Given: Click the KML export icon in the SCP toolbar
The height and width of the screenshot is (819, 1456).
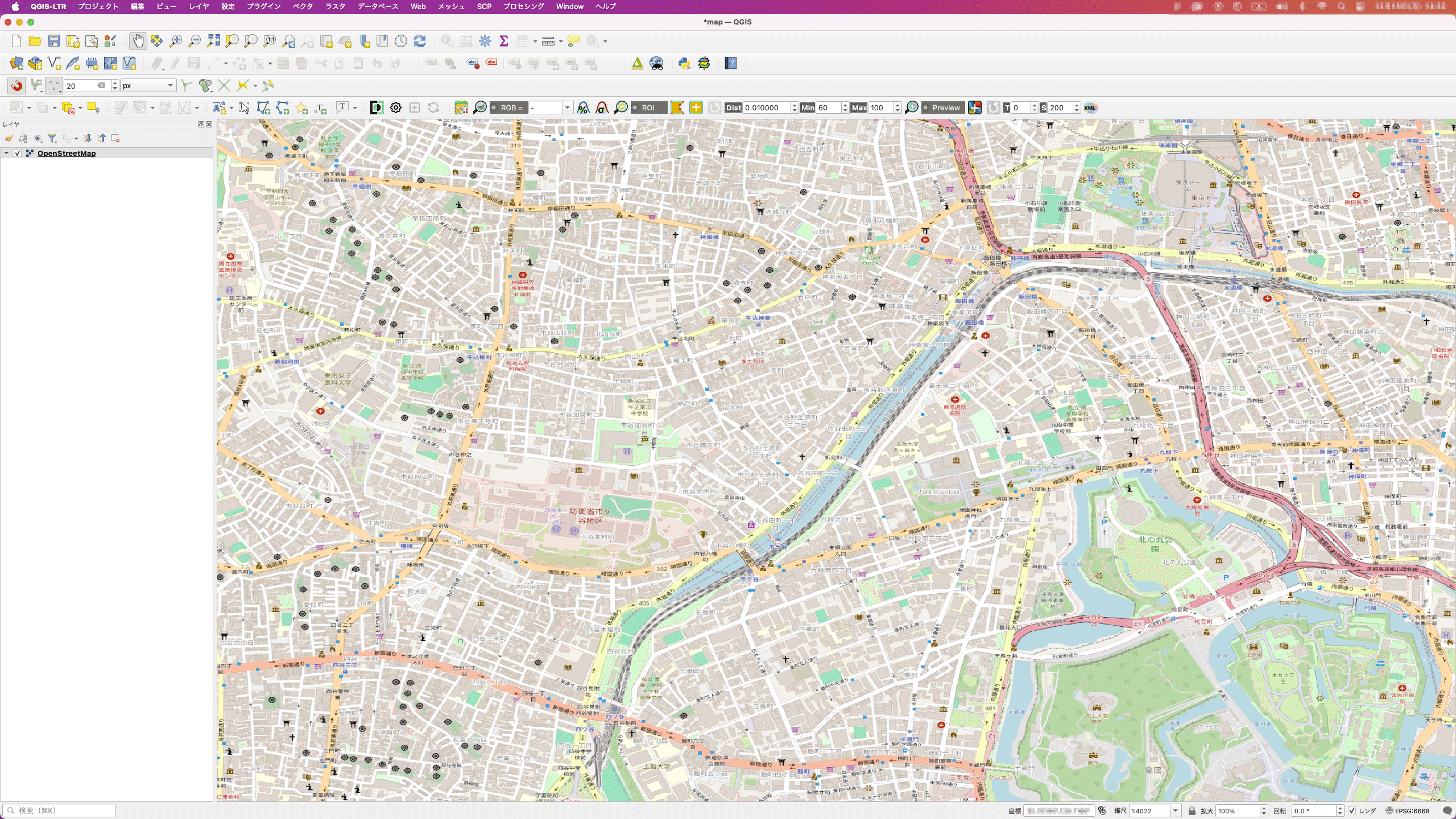Looking at the screenshot, I should [1090, 107].
